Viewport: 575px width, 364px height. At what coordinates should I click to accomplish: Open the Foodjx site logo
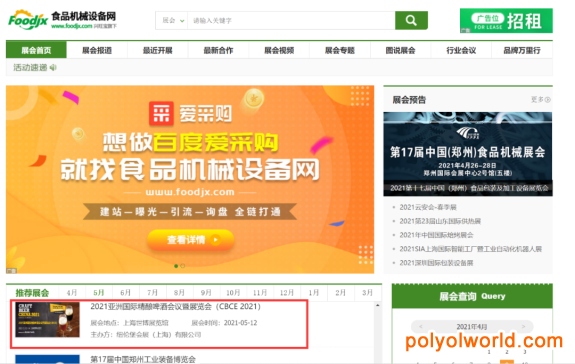click(62, 20)
